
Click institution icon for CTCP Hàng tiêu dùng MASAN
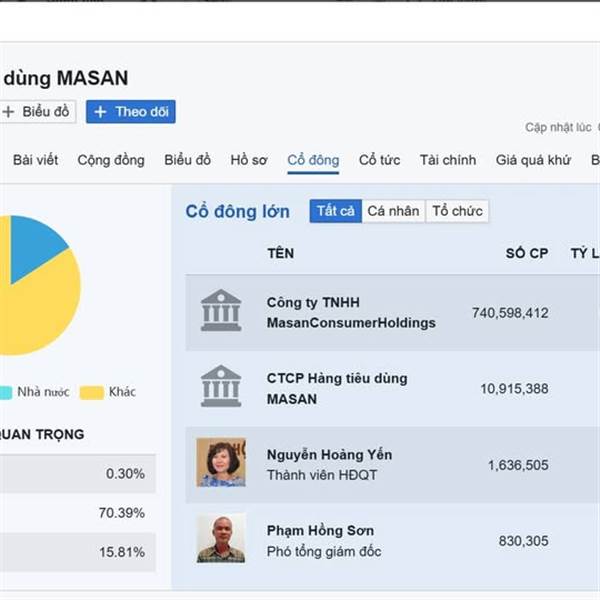221,386
